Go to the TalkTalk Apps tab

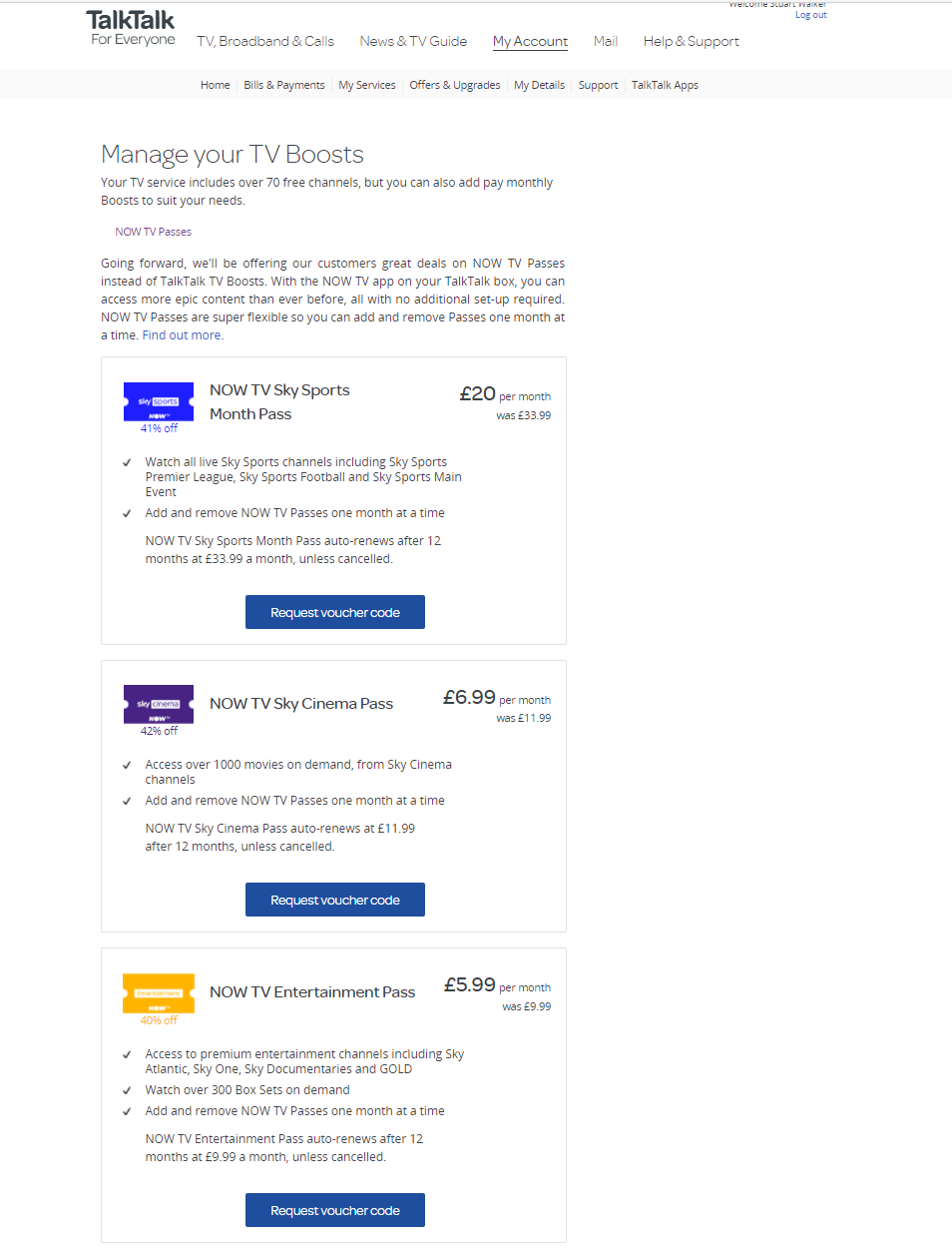tap(665, 85)
